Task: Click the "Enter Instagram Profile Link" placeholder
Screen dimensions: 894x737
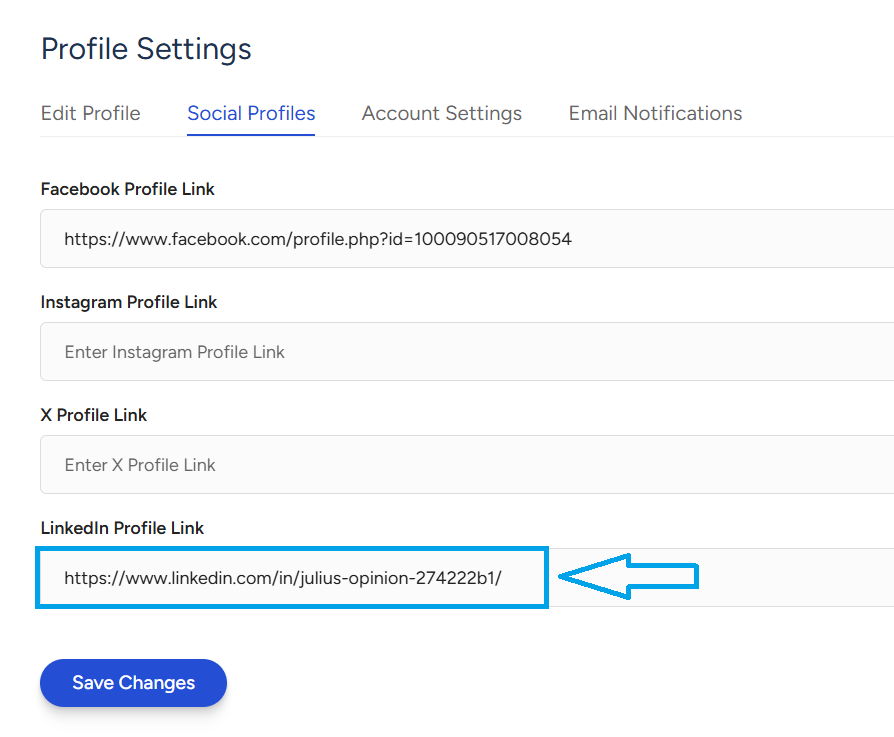Action: (174, 352)
